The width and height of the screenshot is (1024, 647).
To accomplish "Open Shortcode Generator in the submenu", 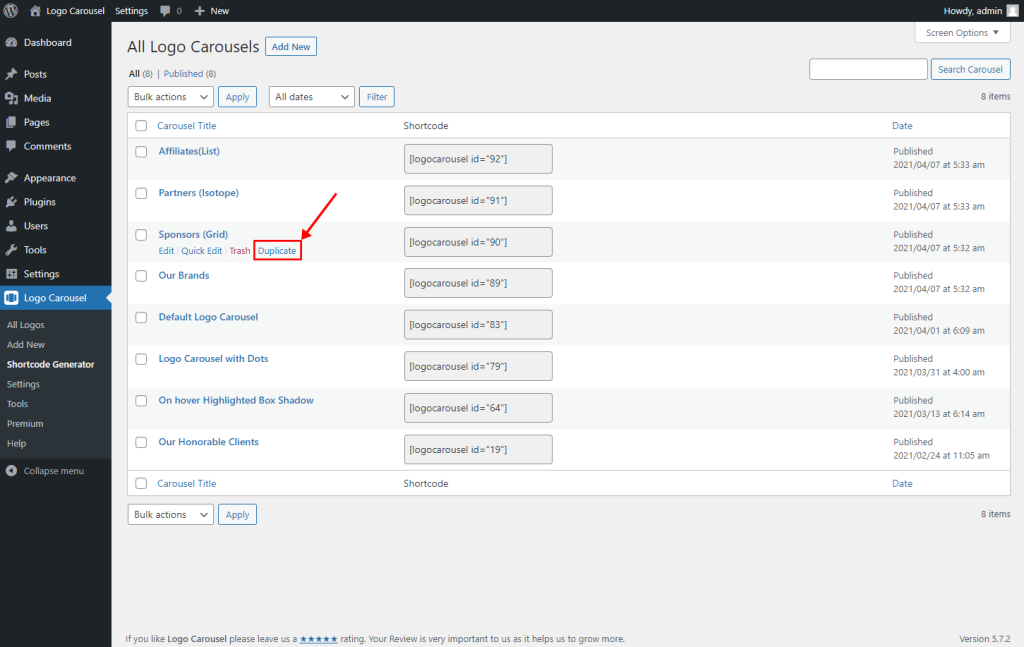I will (48, 364).
